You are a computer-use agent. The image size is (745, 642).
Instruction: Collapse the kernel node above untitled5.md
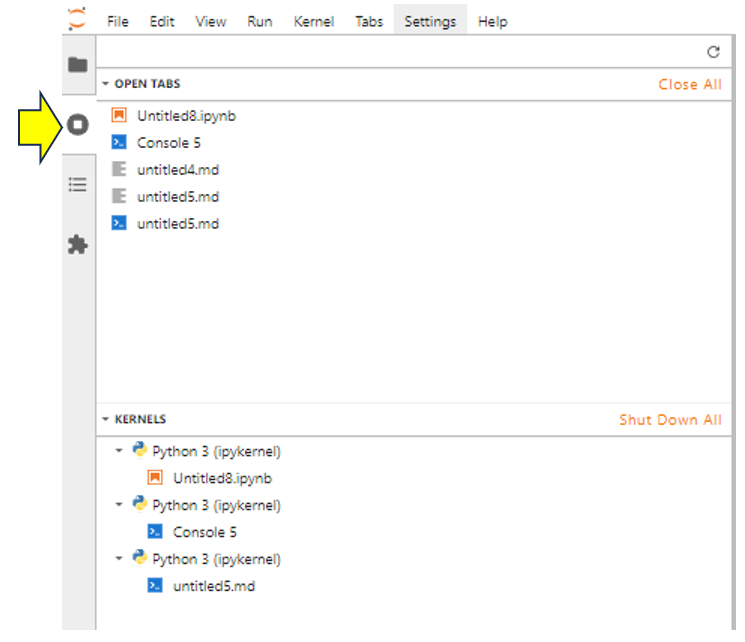coord(119,559)
